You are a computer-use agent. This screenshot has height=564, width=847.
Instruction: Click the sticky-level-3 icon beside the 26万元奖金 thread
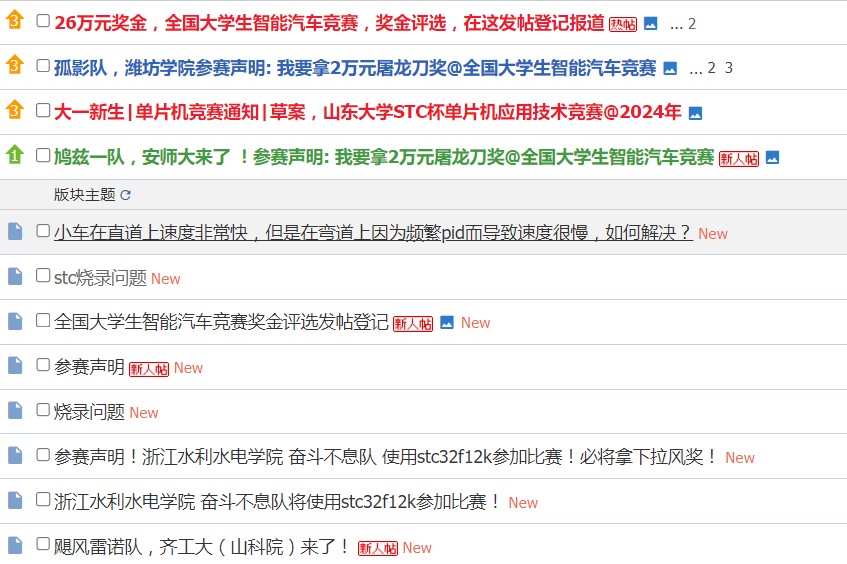coord(15,20)
